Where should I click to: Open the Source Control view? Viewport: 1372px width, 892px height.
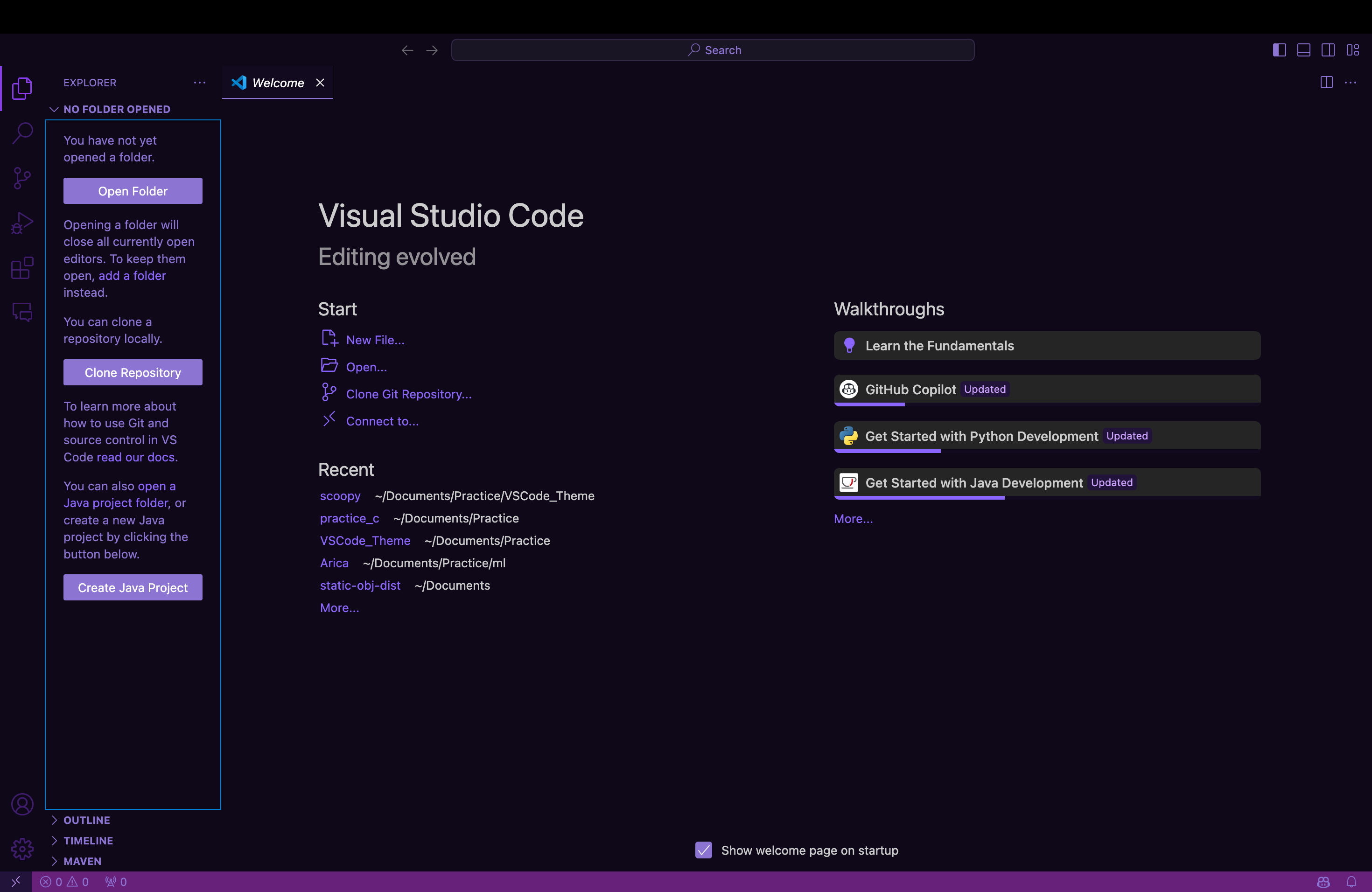(x=22, y=178)
